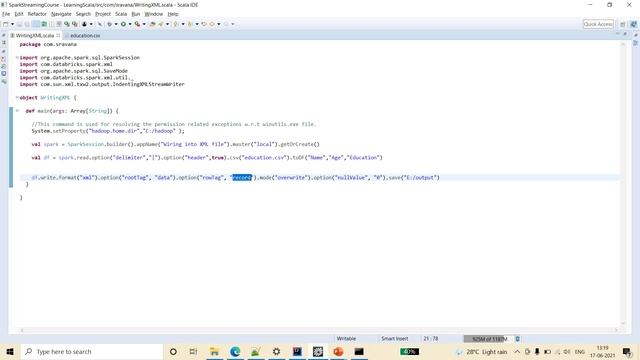Collapse the def main fold marker

click(17, 111)
